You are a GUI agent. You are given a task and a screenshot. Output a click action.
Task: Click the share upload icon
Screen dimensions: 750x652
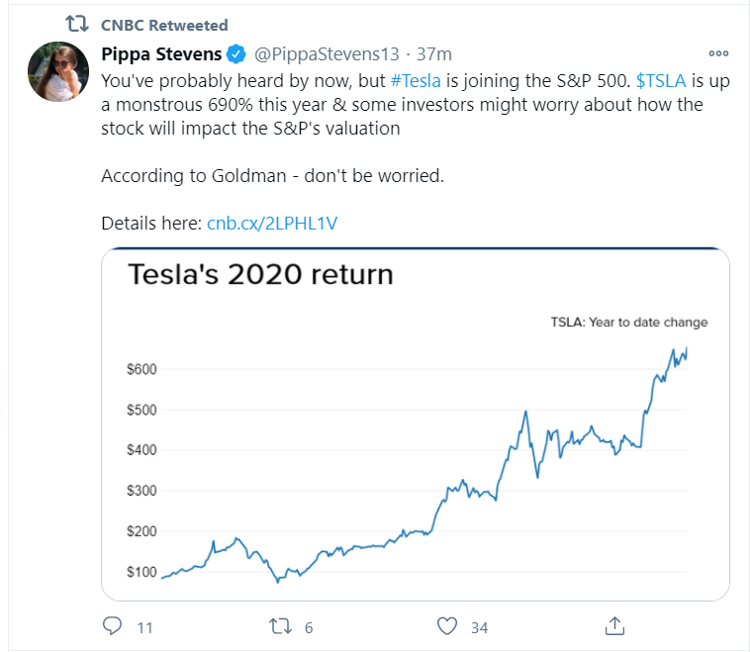615,627
